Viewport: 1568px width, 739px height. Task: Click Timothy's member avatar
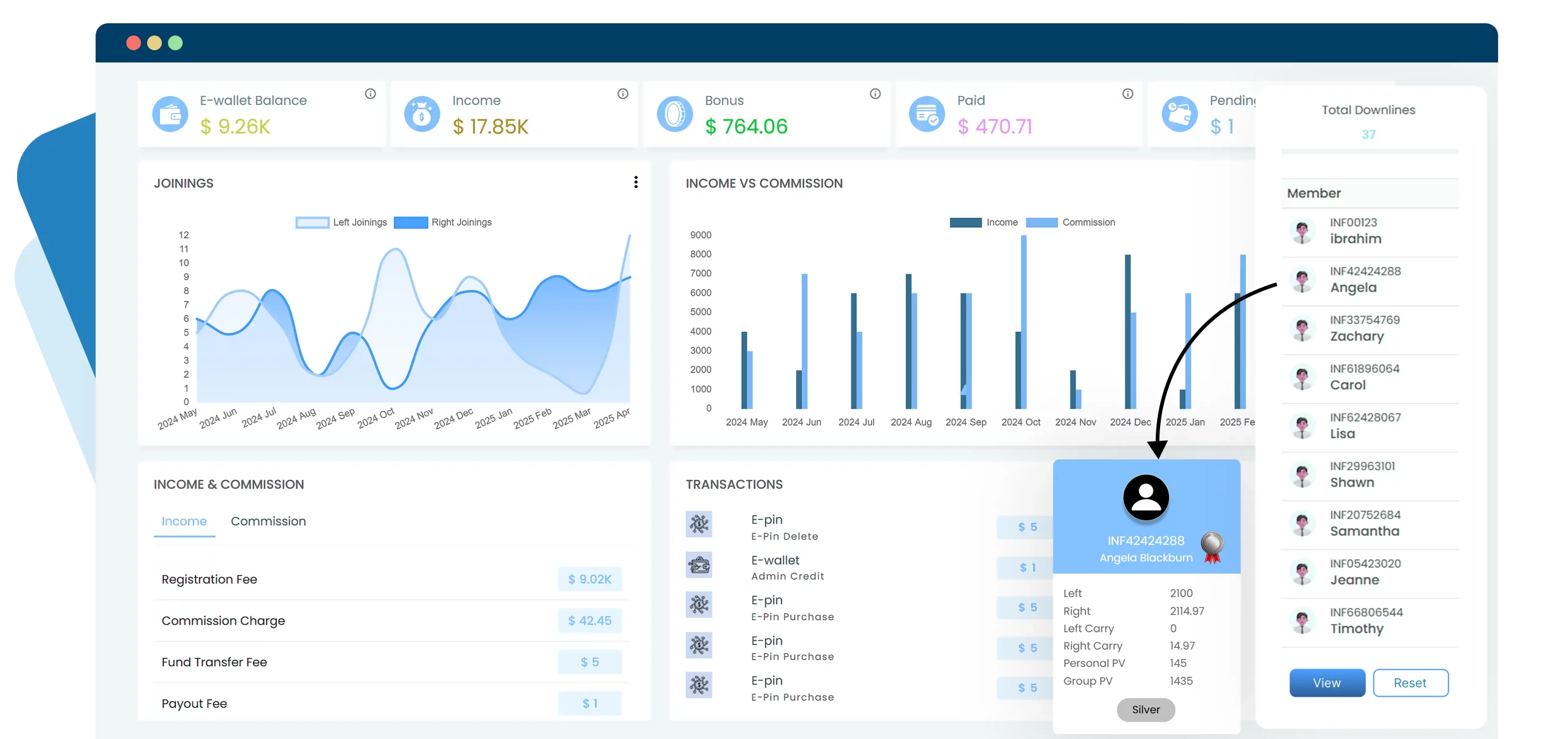[1302, 621]
